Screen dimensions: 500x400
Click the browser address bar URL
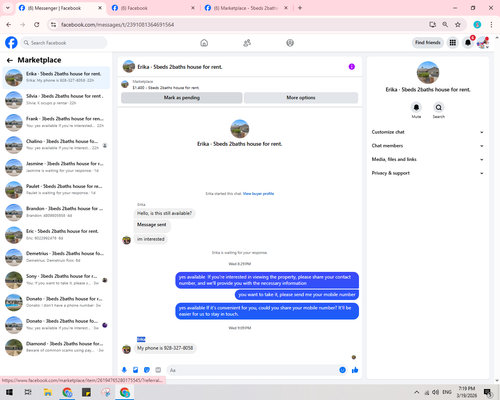[117, 25]
